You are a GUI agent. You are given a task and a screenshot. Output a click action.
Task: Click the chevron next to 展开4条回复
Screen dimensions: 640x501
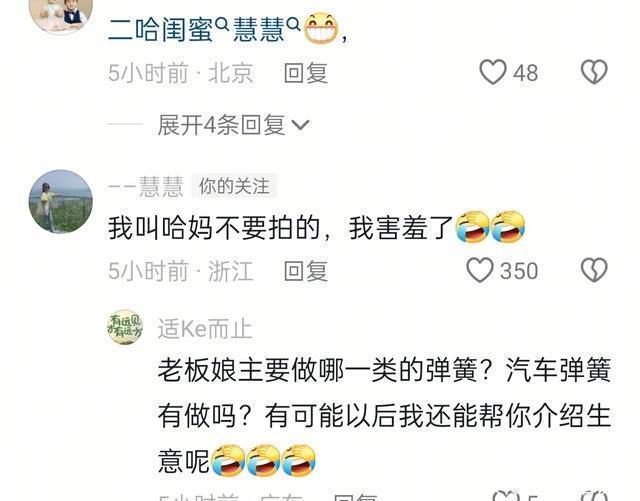pos(301,125)
